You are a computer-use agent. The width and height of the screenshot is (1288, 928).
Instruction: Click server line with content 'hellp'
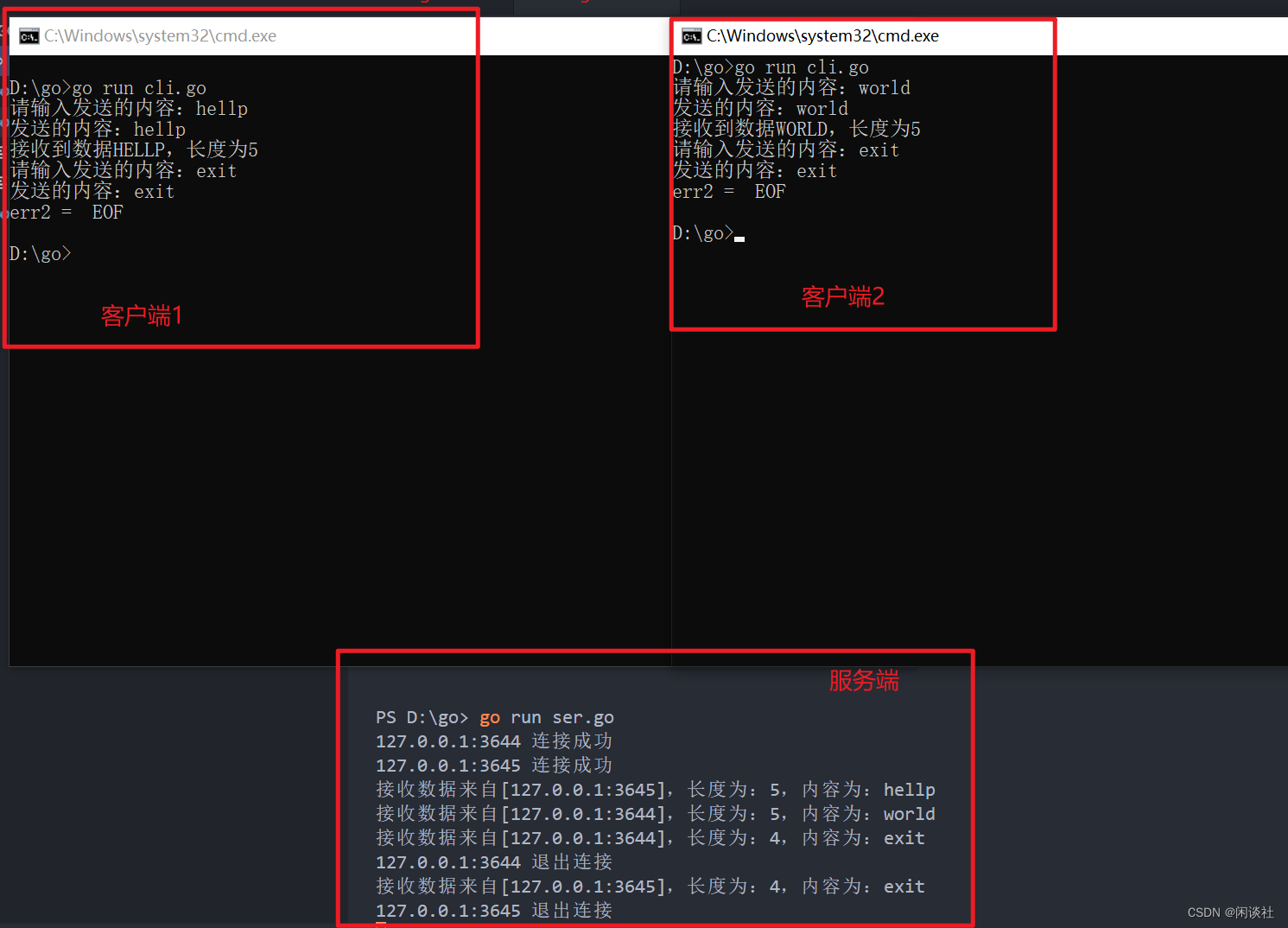tap(656, 790)
